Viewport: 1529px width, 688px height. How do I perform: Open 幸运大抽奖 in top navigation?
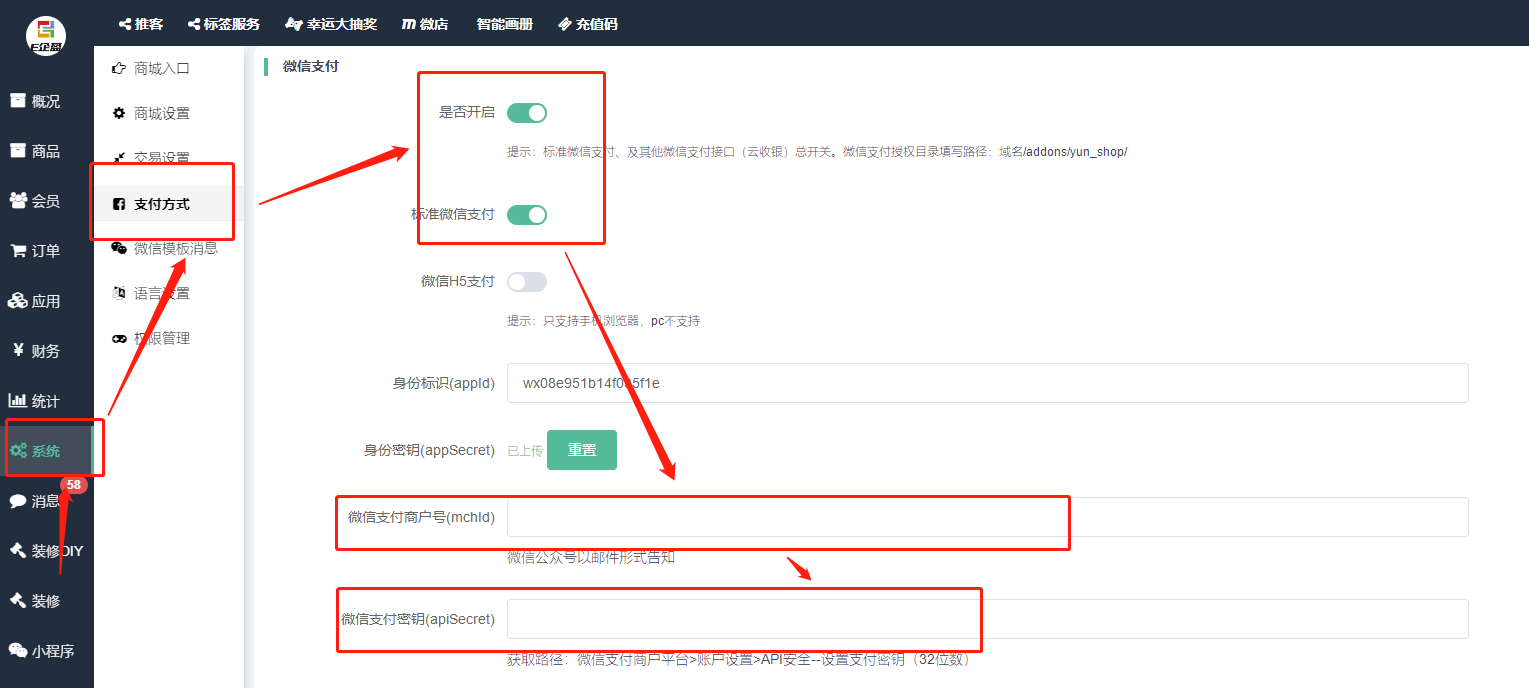tap(331, 24)
